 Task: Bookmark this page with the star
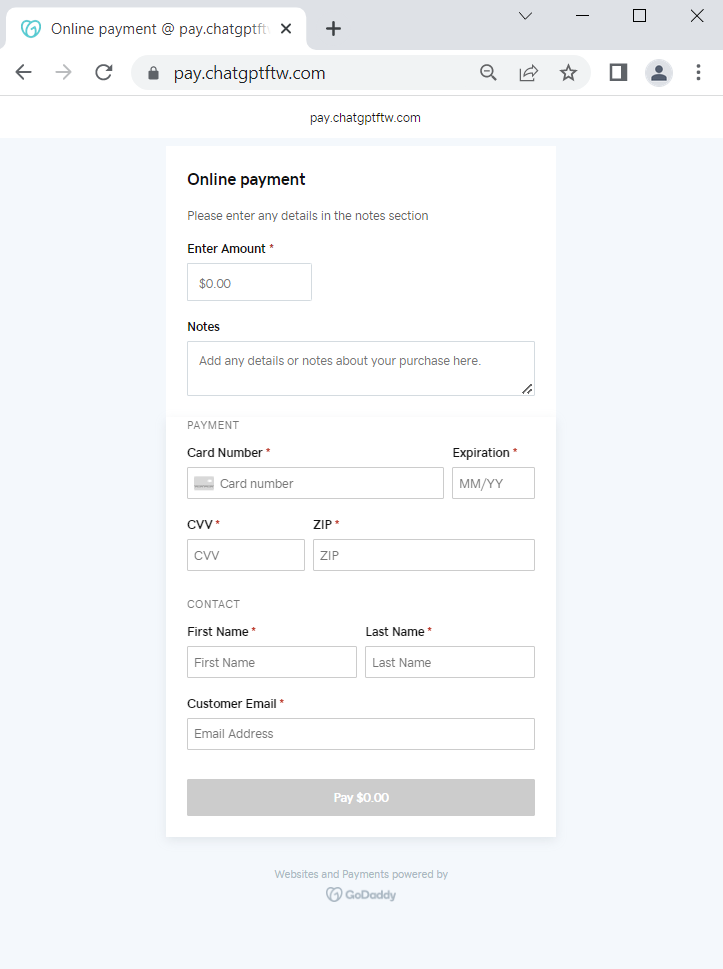coord(568,72)
